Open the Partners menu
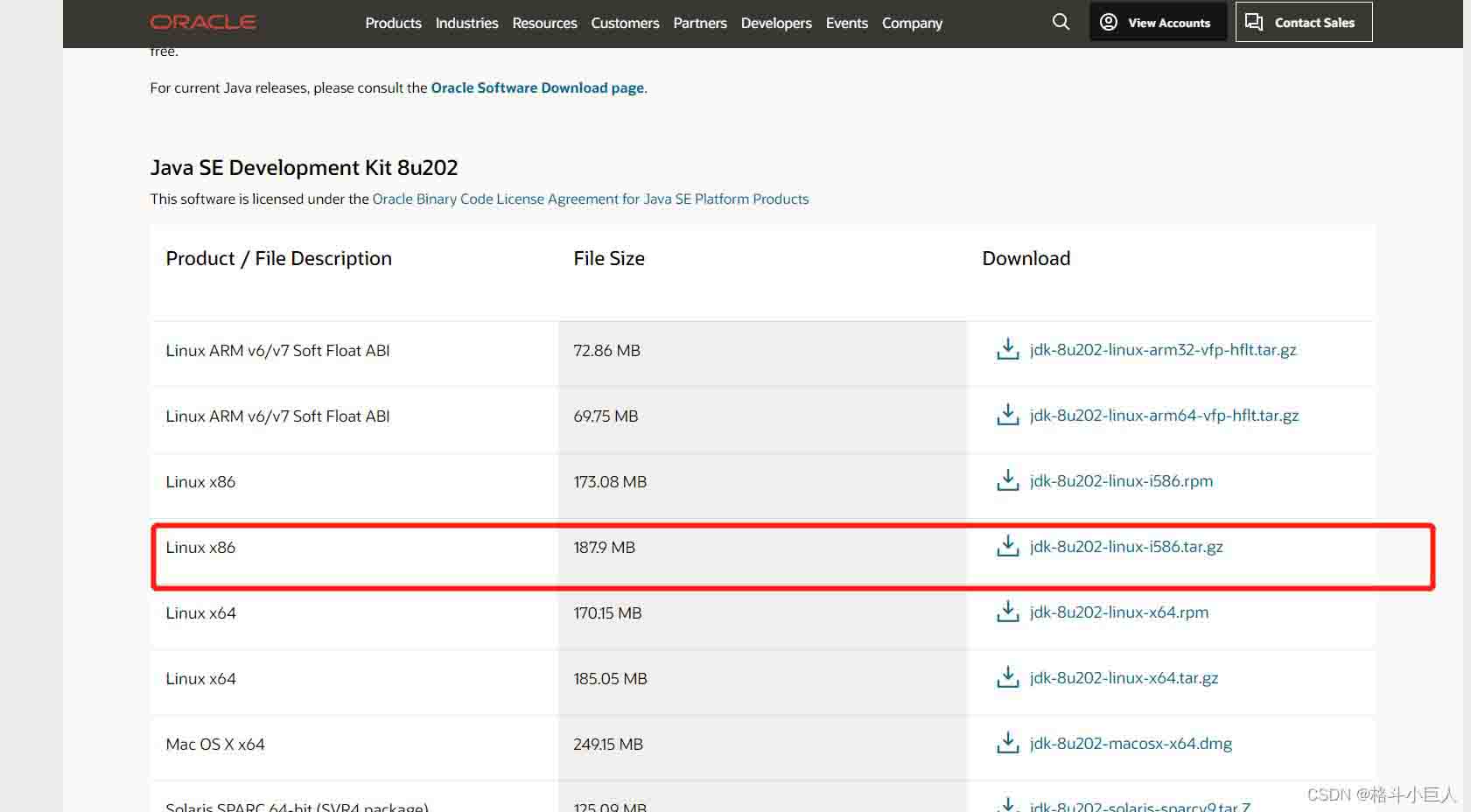This screenshot has height=812, width=1471. (x=700, y=23)
